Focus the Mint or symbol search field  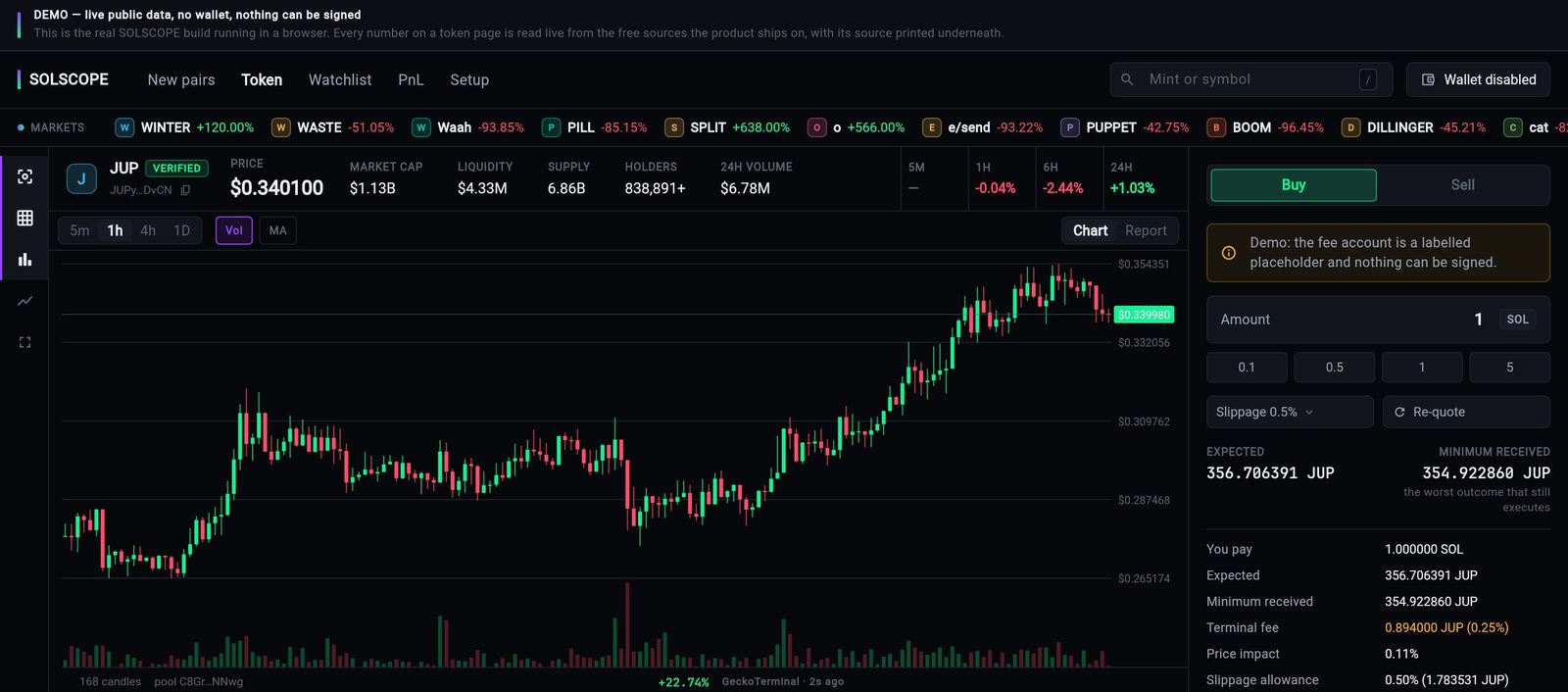(1250, 79)
